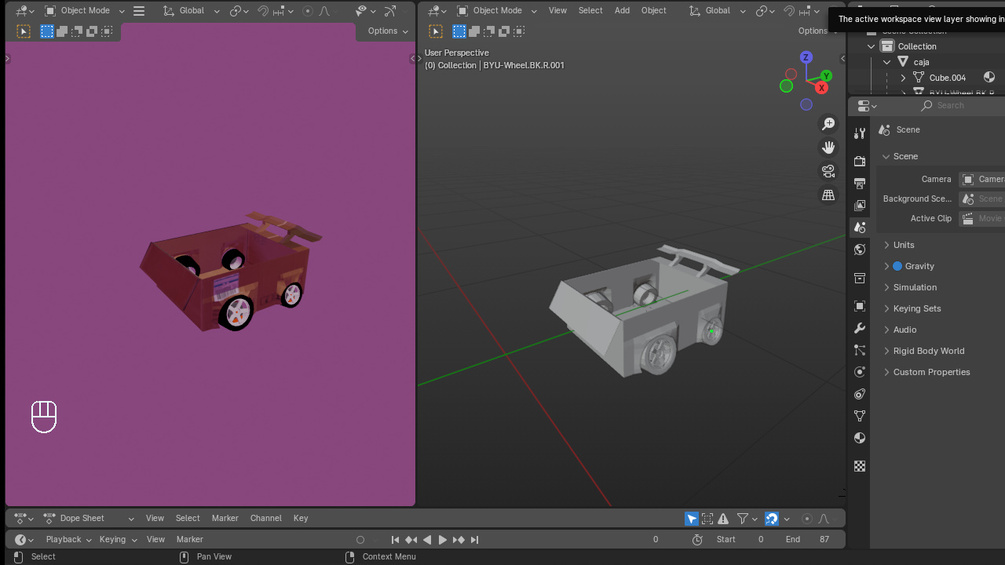The image size is (1005, 565).
Task: Click the zoom magnifier viewport icon
Action: (828, 124)
